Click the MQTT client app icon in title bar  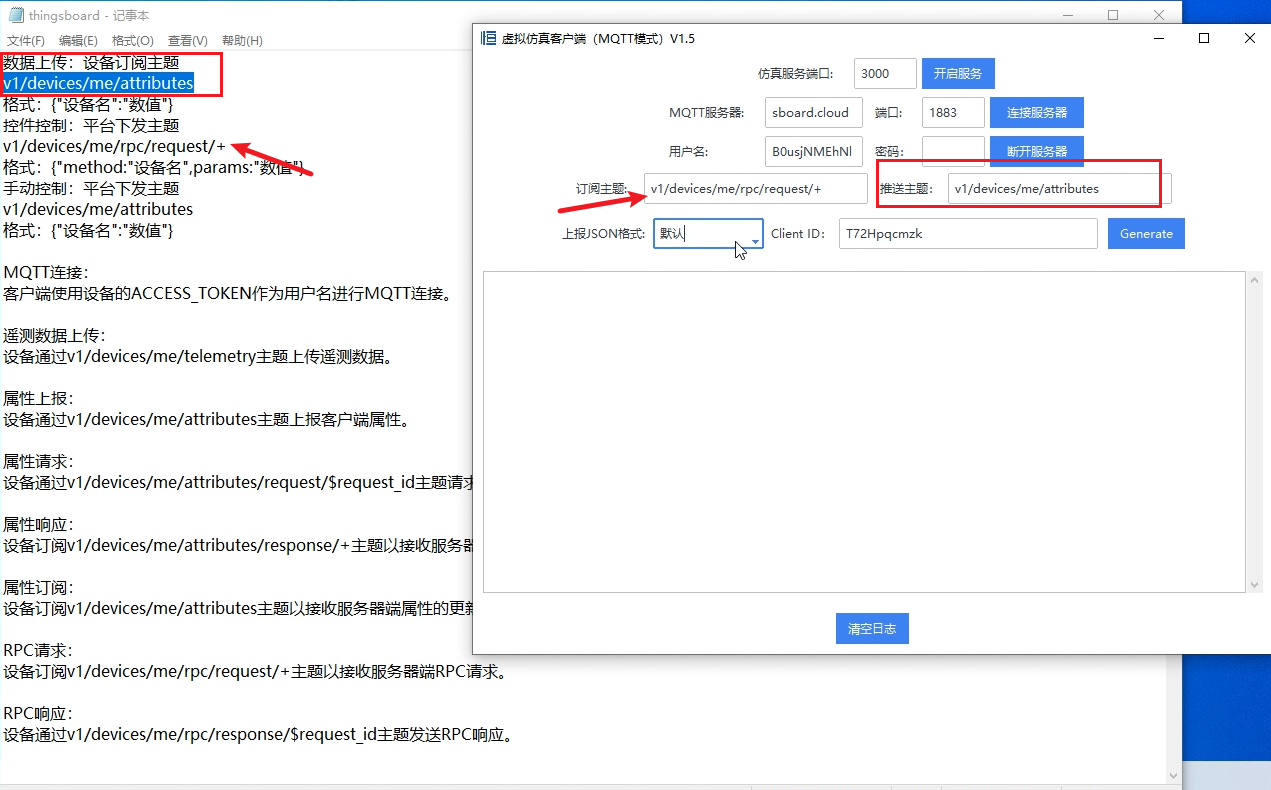click(488, 38)
